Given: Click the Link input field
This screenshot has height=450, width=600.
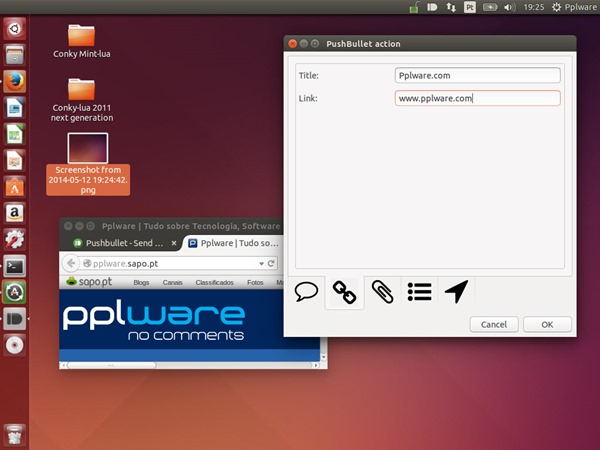Looking at the screenshot, I should point(478,98).
